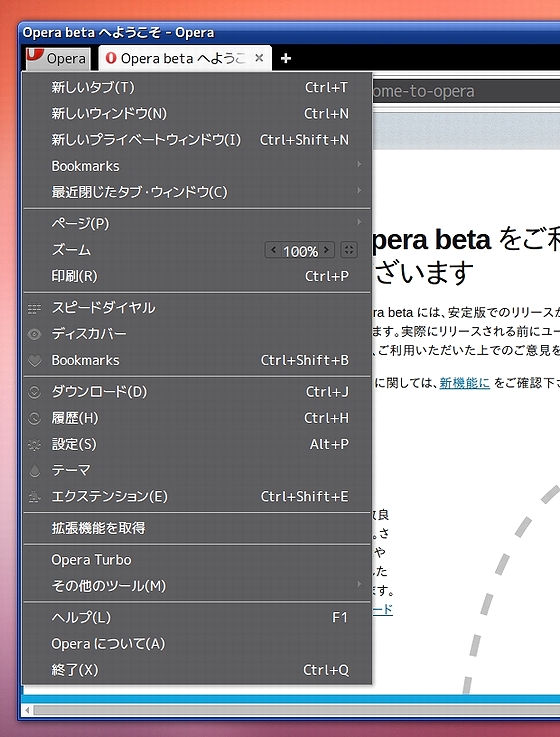The image size is (560, 737).
Task: Click the 100% zoom value
Action: point(300,251)
